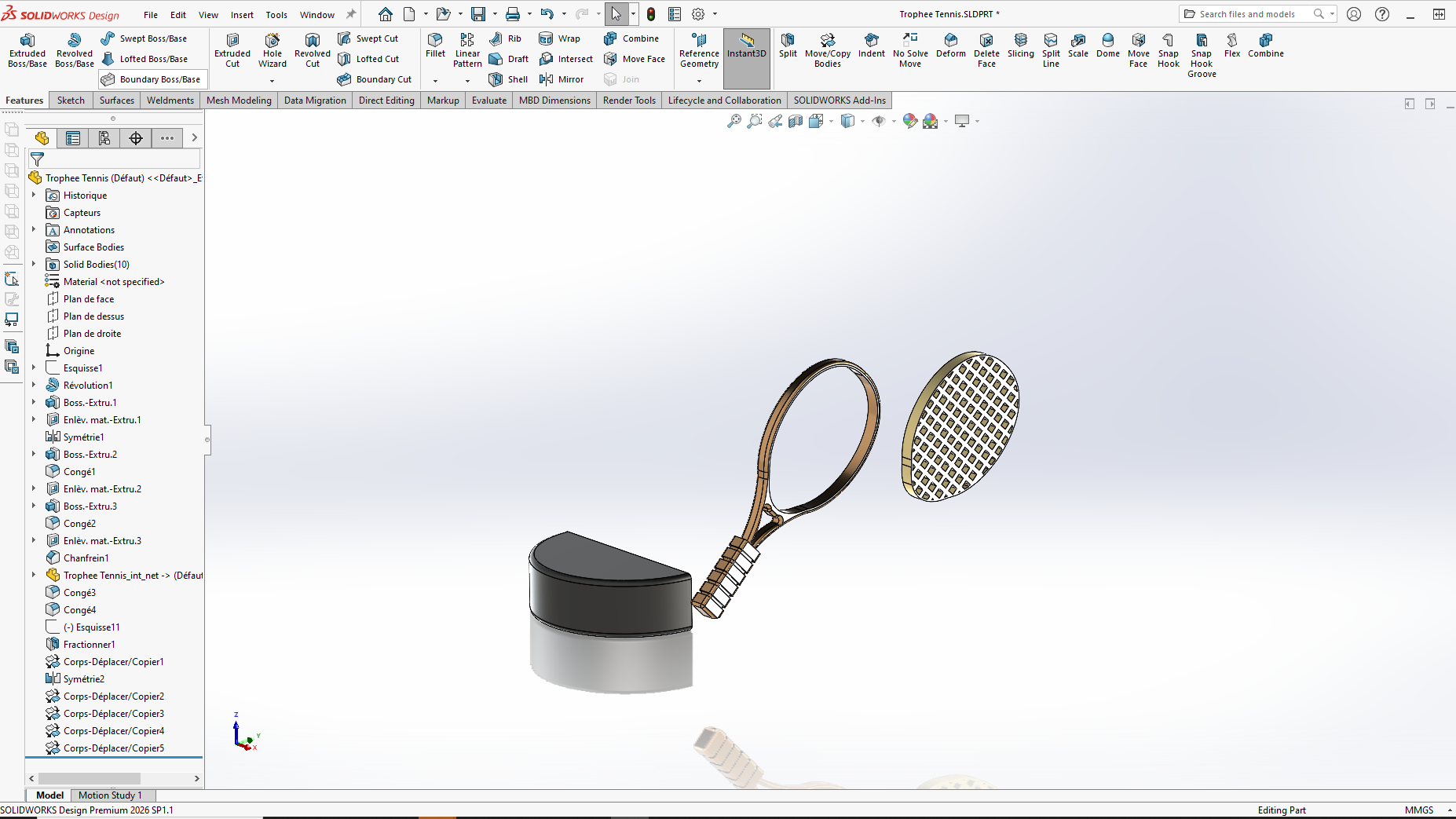1456x819 pixels.
Task: Click the Draft tool
Action: tap(509, 59)
